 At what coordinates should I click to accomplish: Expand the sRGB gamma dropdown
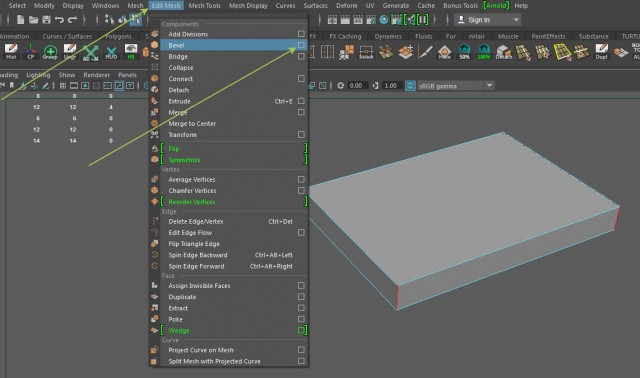(489, 86)
